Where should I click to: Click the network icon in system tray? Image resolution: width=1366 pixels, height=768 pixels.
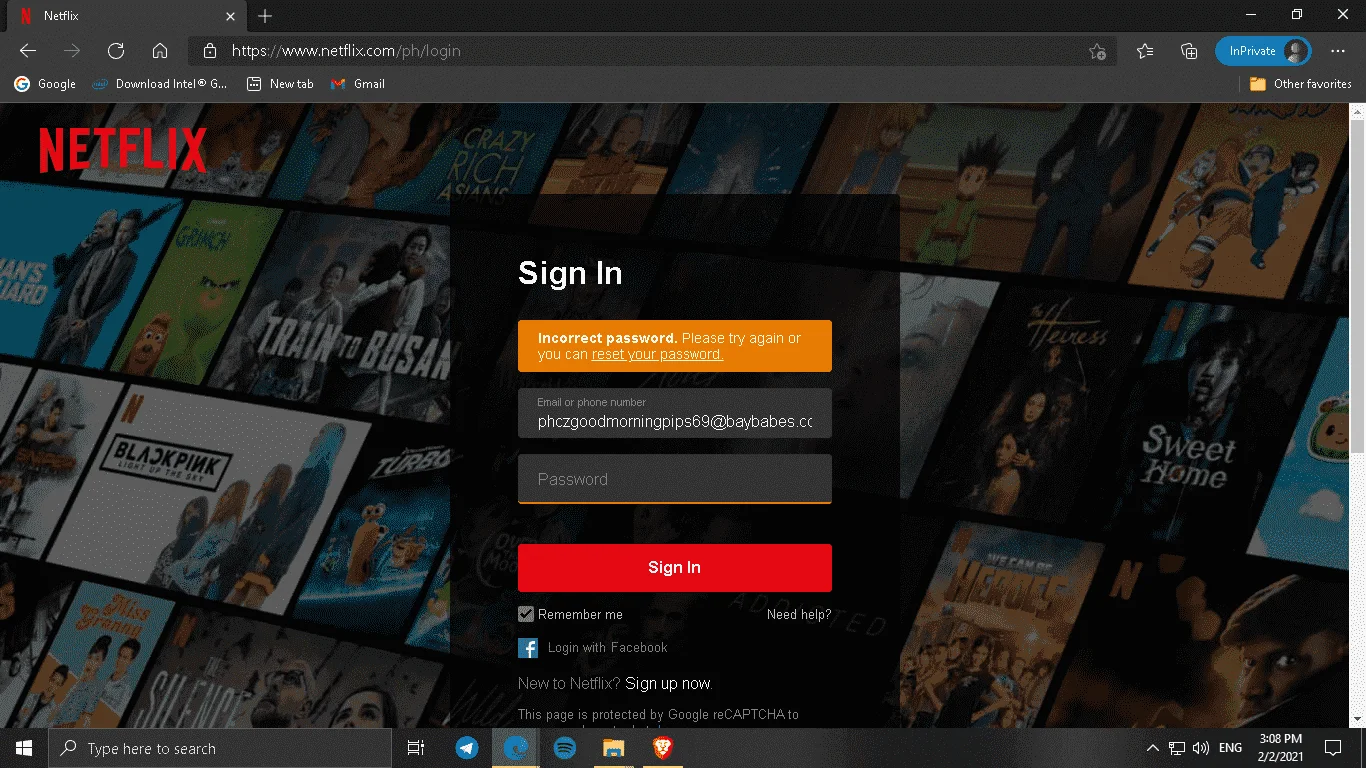coord(1177,748)
